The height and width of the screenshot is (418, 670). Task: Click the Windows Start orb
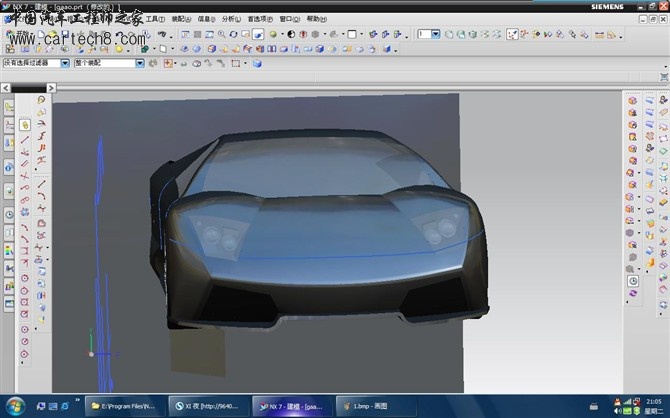point(15,406)
